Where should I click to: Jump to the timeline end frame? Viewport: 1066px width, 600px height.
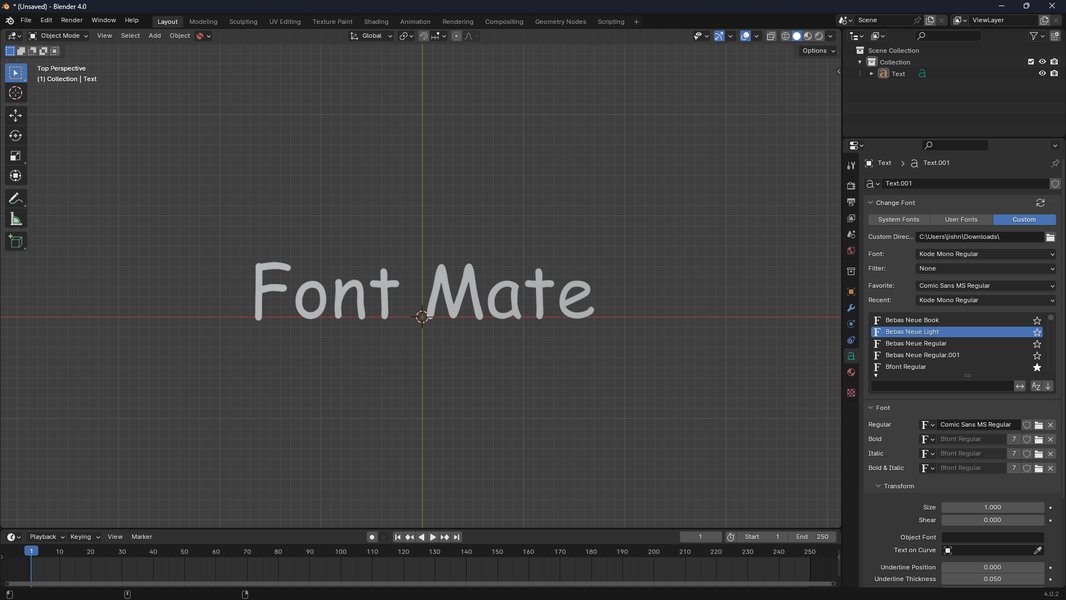457,537
